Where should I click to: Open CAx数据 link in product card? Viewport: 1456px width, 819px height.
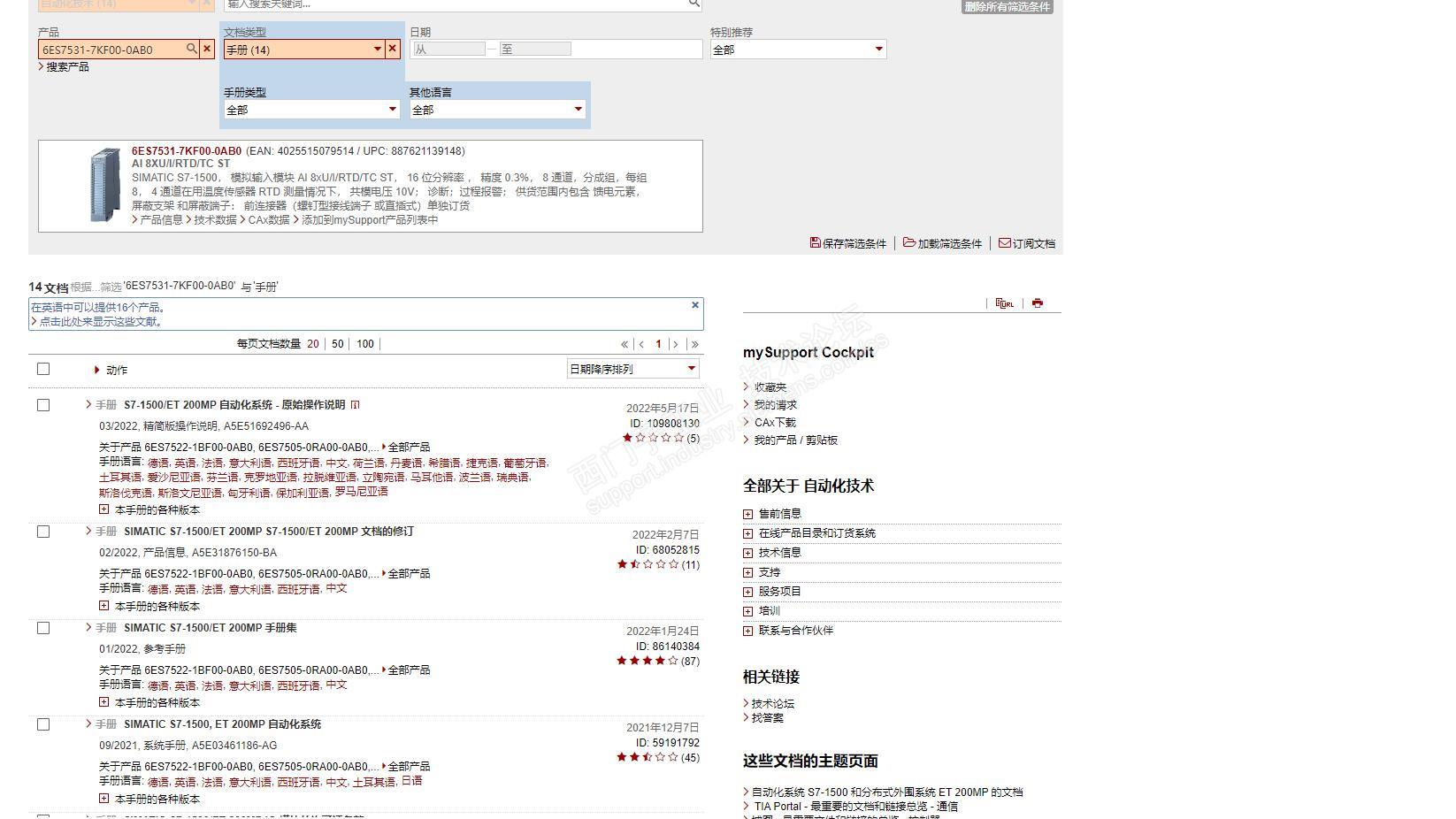(x=269, y=220)
